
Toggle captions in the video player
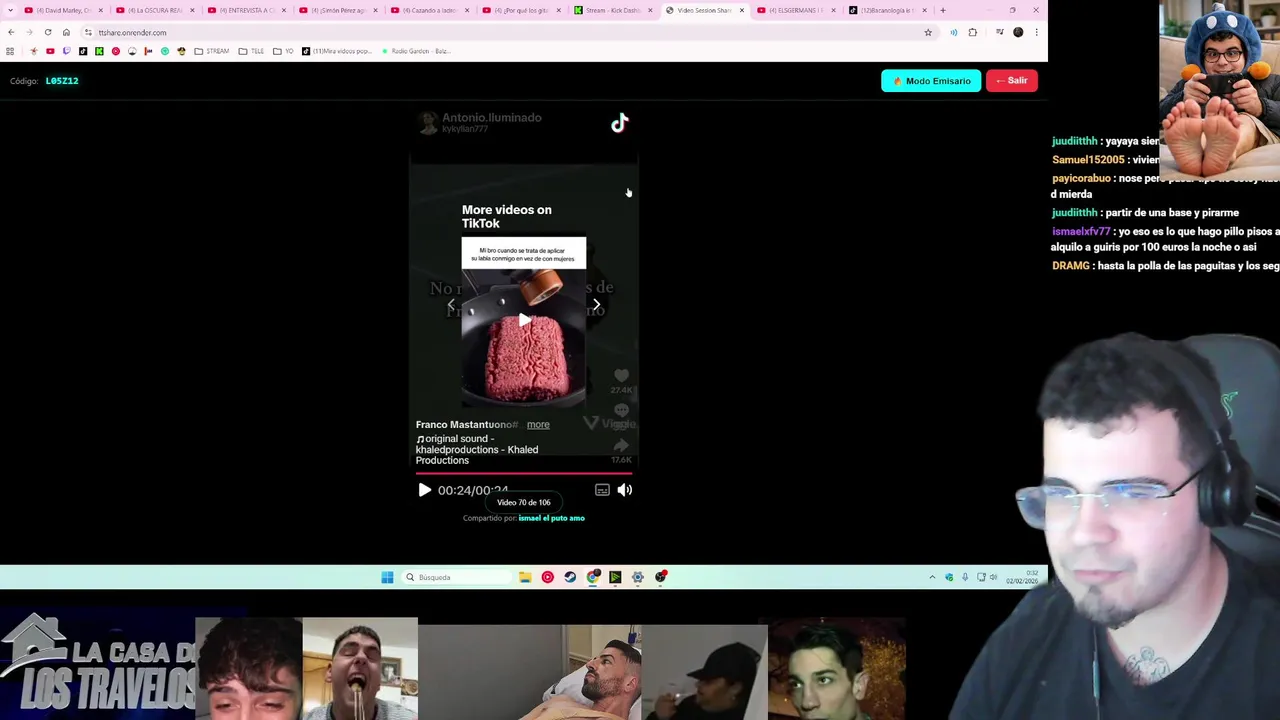point(602,490)
